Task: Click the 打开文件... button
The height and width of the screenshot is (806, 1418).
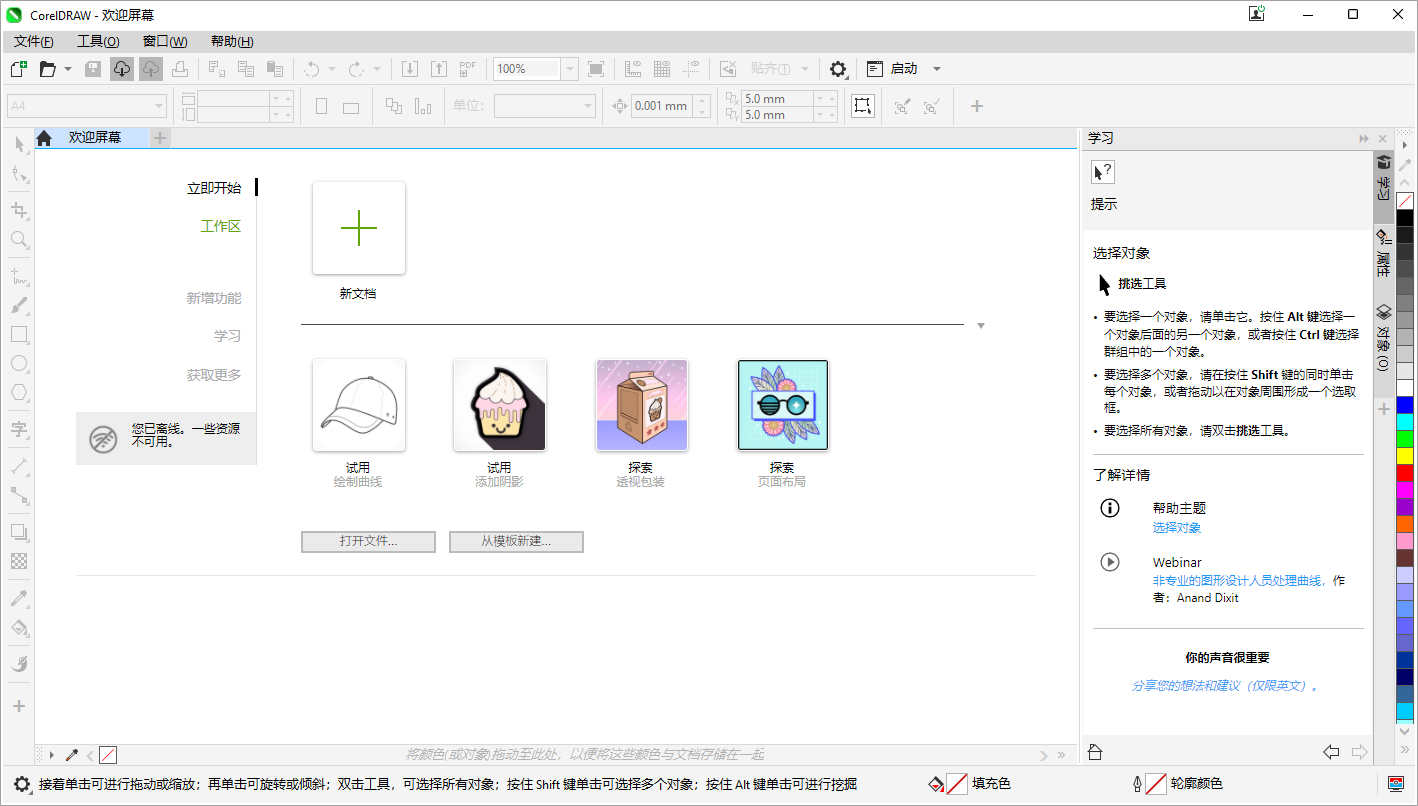Action: [368, 541]
